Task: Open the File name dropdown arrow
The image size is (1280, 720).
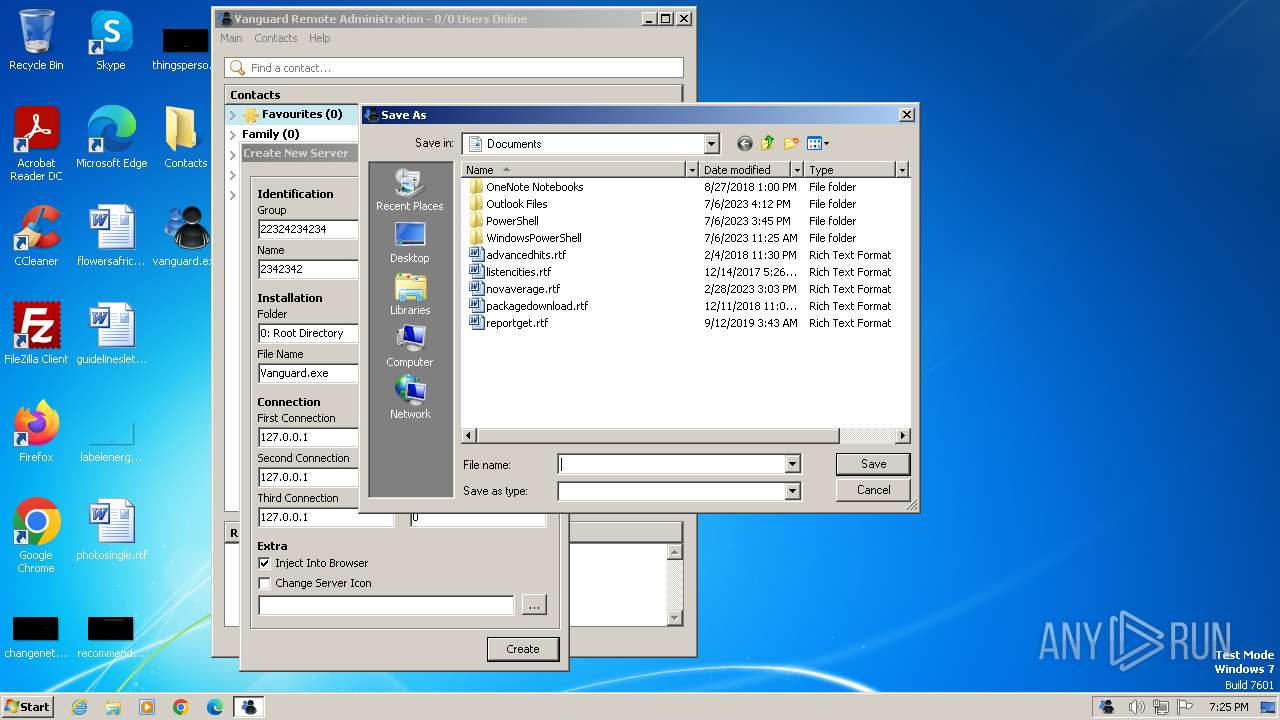Action: [x=792, y=464]
